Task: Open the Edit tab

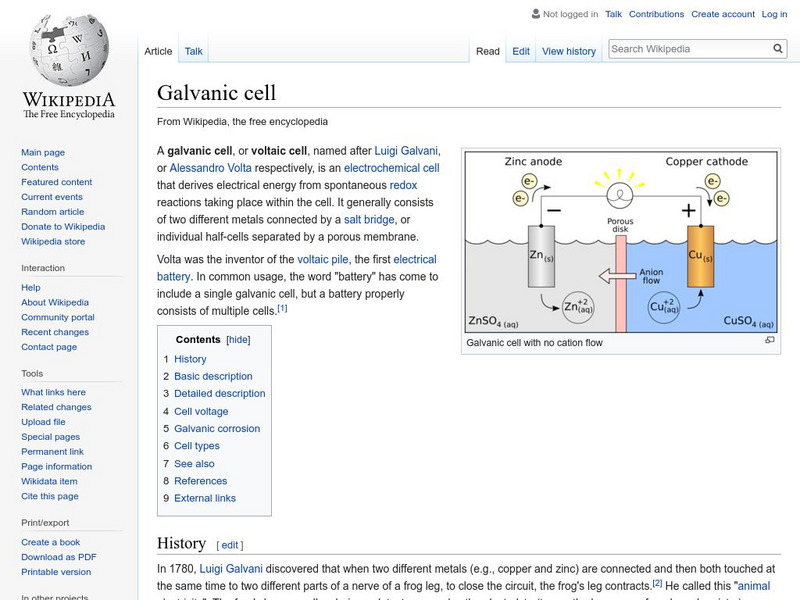Action: (521, 51)
